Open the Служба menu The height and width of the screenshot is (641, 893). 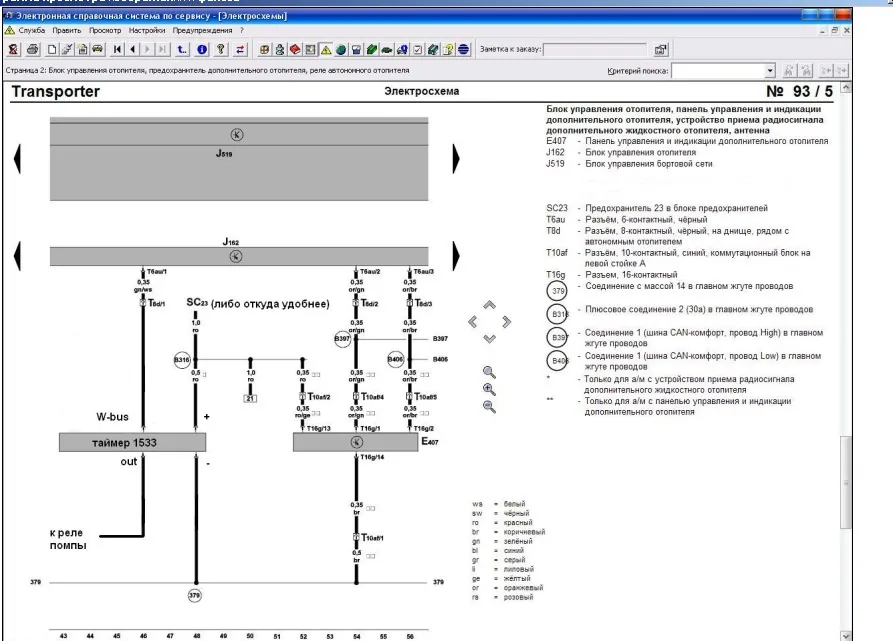click(31, 30)
